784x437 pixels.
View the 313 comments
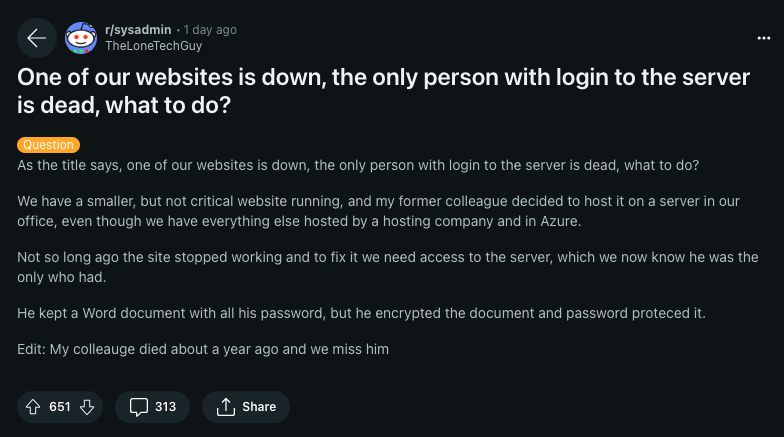click(165, 406)
